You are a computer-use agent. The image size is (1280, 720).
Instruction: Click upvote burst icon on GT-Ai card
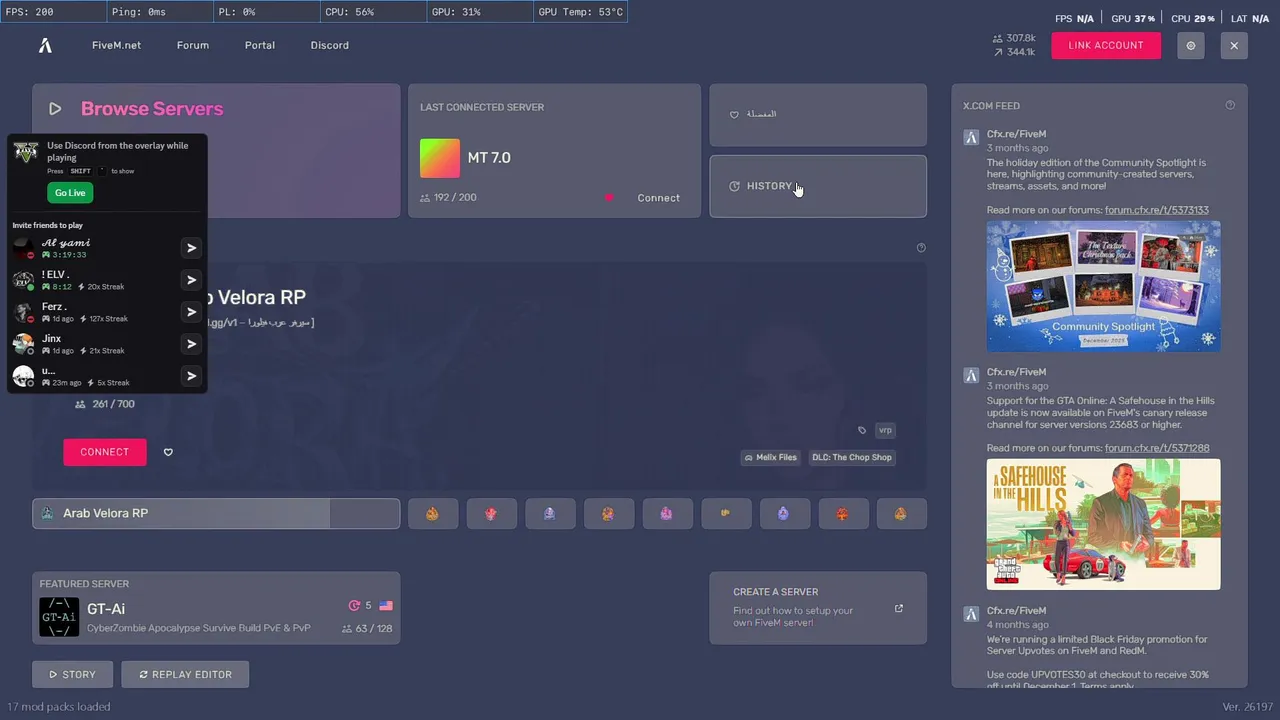354,605
